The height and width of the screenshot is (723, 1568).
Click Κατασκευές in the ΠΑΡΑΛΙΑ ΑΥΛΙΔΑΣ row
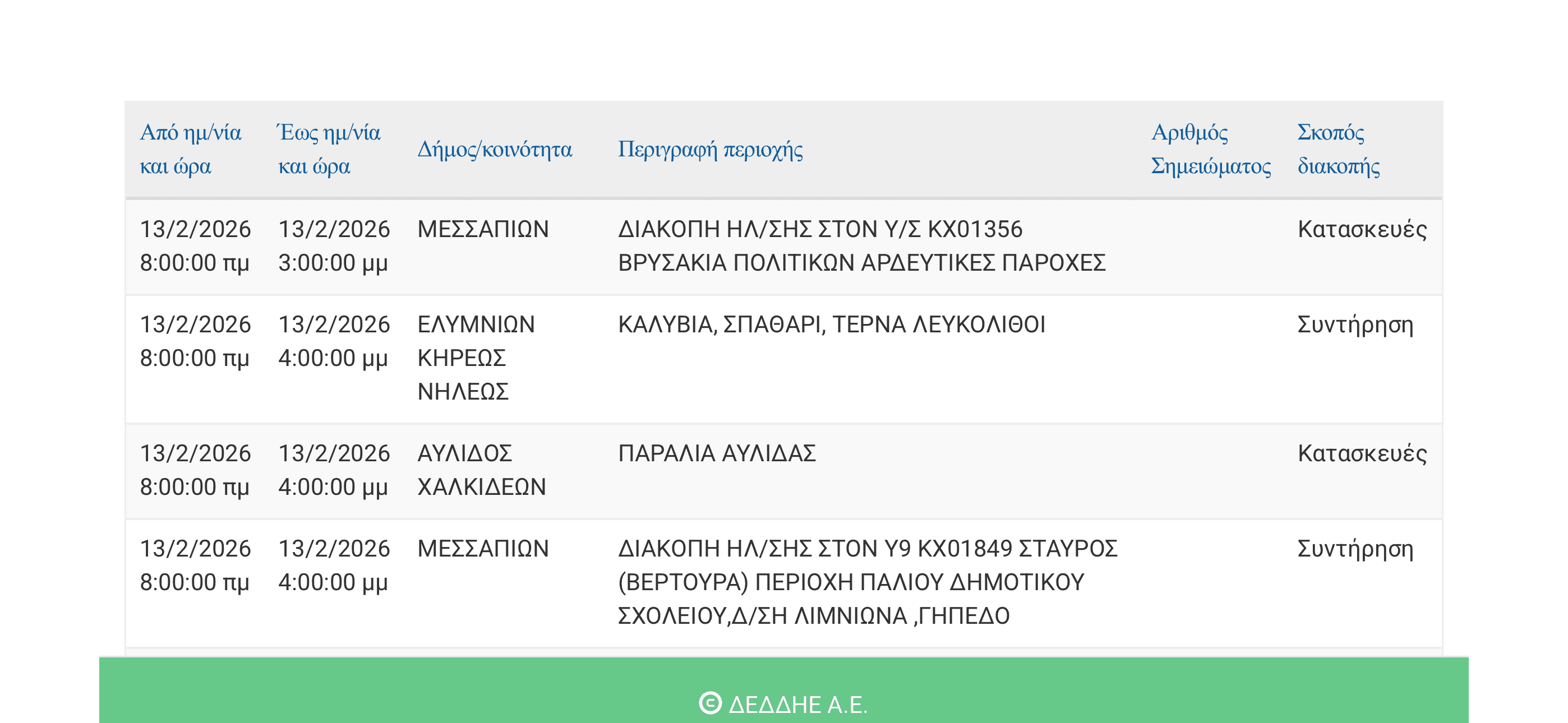(x=1362, y=453)
